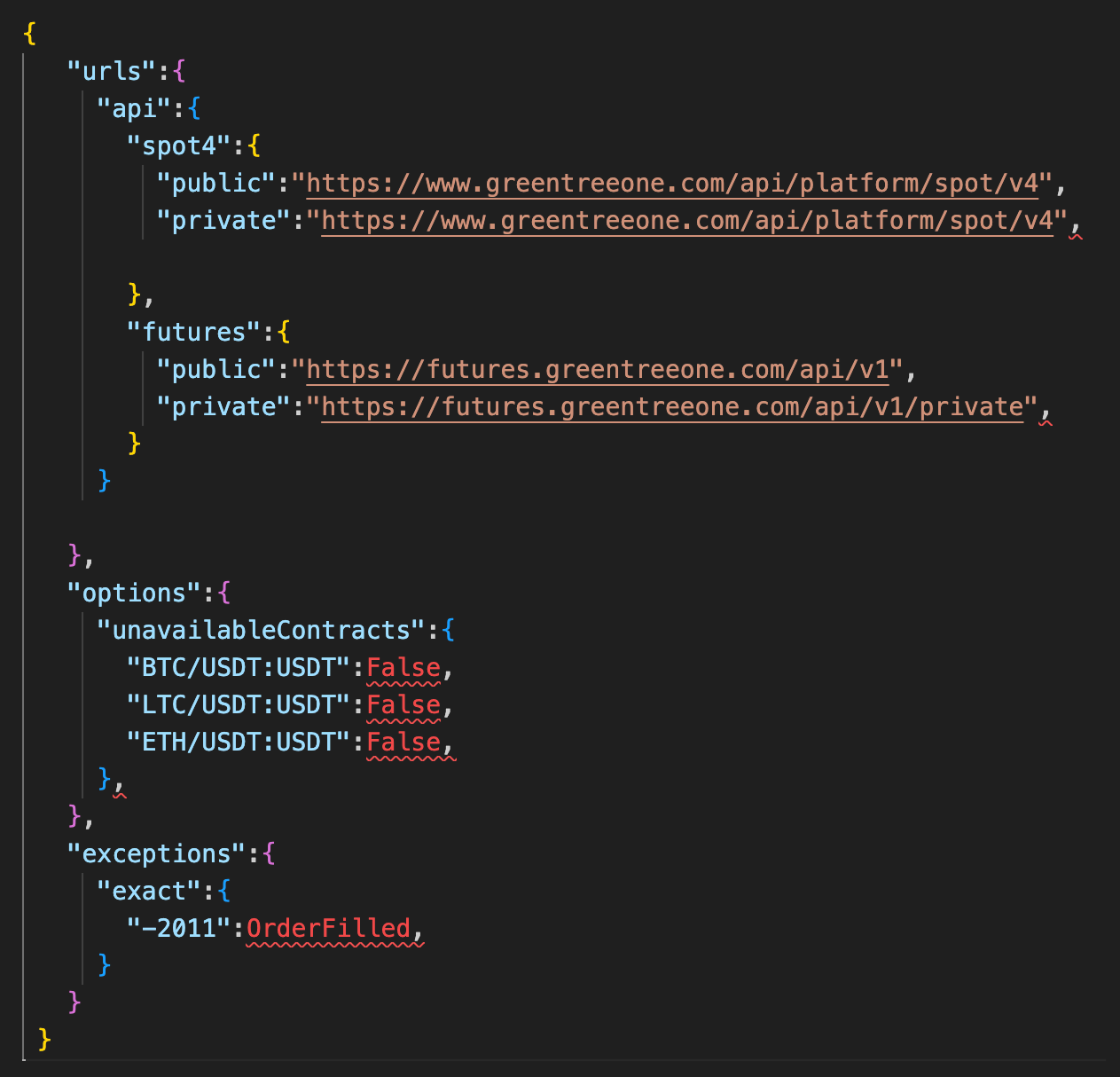Click the "futures" key
Screen dimensions: 1120x1077
194,332
